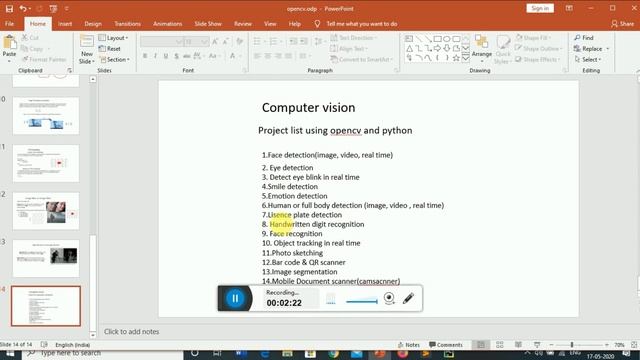Pick the Star shape from the shapes gallery
The height and width of the screenshot is (360, 640).
(x=456, y=58)
